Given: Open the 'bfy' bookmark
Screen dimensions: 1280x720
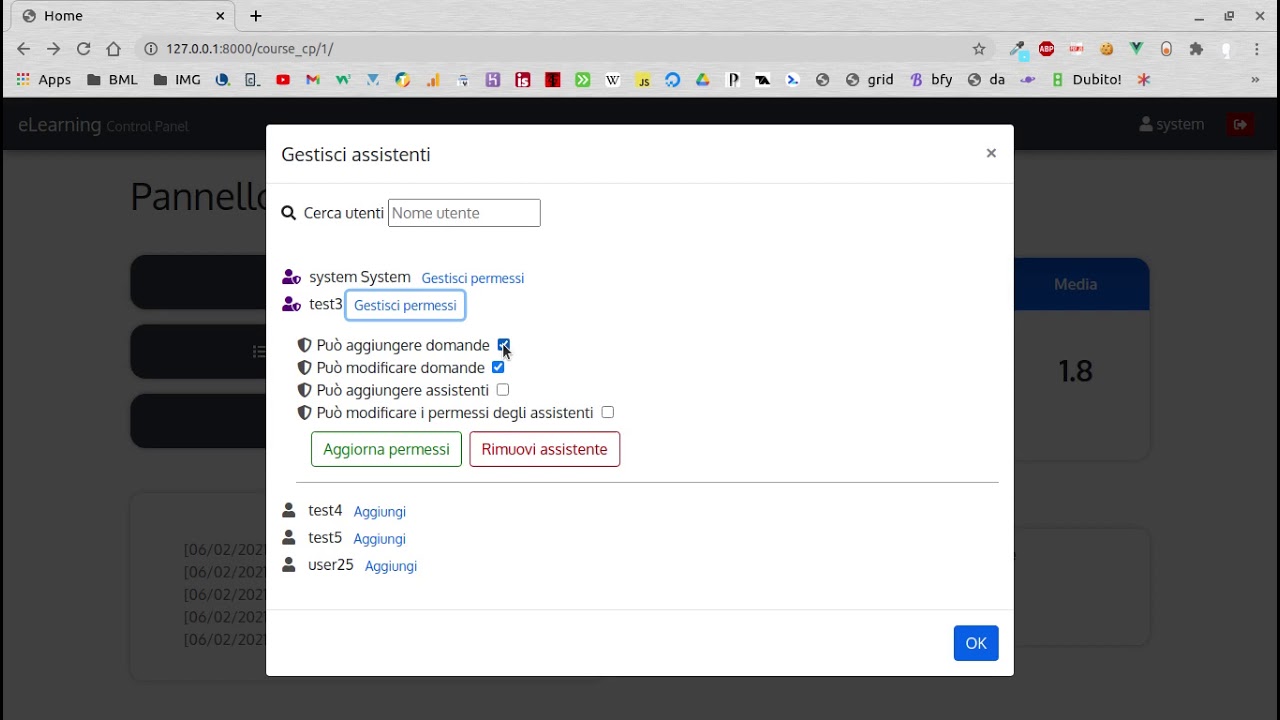Looking at the screenshot, I should point(931,80).
